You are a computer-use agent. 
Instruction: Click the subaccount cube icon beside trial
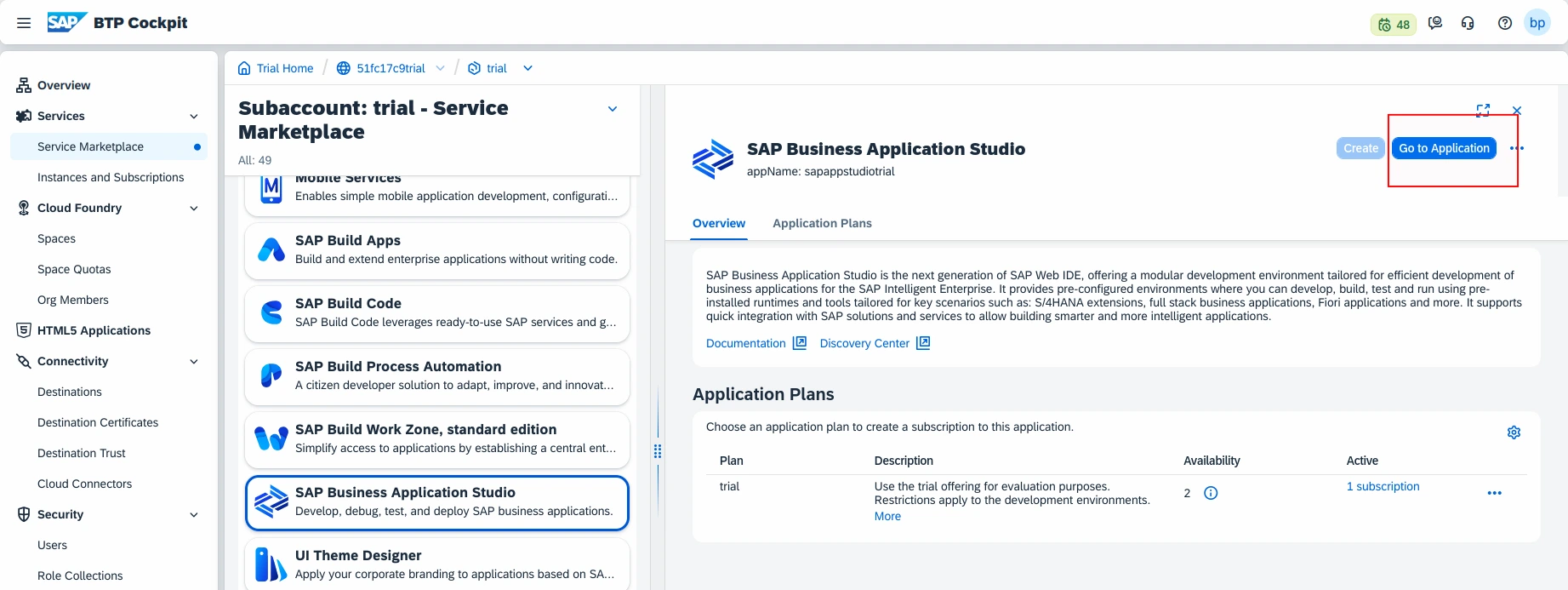point(475,68)
